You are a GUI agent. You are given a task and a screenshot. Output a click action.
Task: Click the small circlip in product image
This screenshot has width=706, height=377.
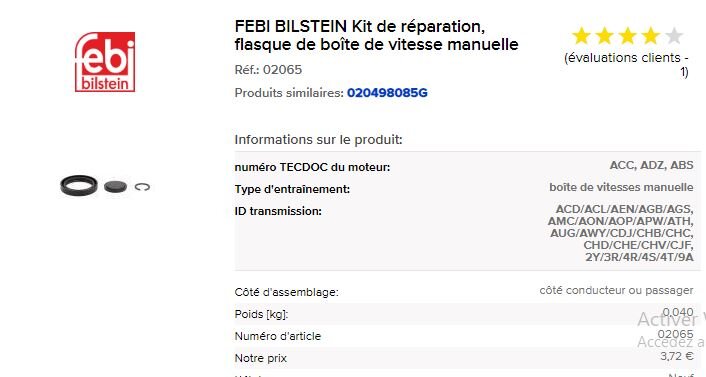coord(142,186)
